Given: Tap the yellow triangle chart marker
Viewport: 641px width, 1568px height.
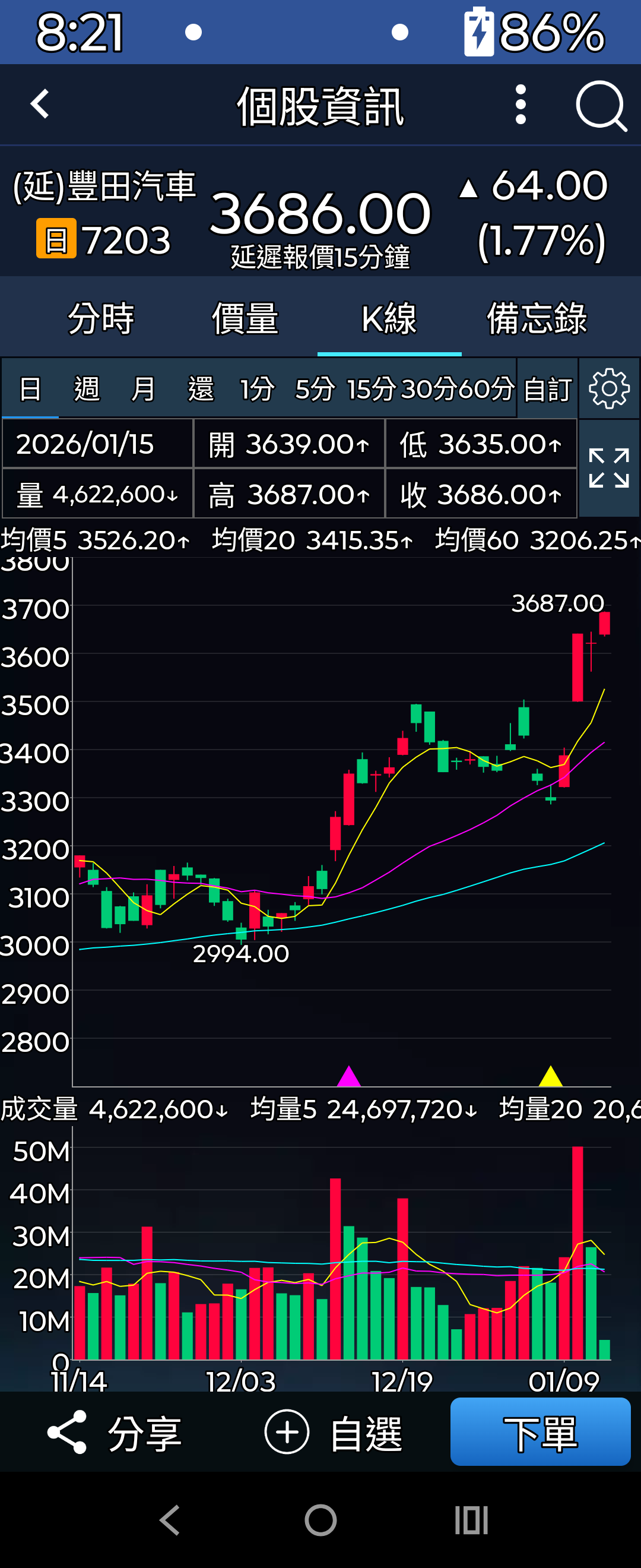Looking at the screenshot, I should (x=550, y=1076).
